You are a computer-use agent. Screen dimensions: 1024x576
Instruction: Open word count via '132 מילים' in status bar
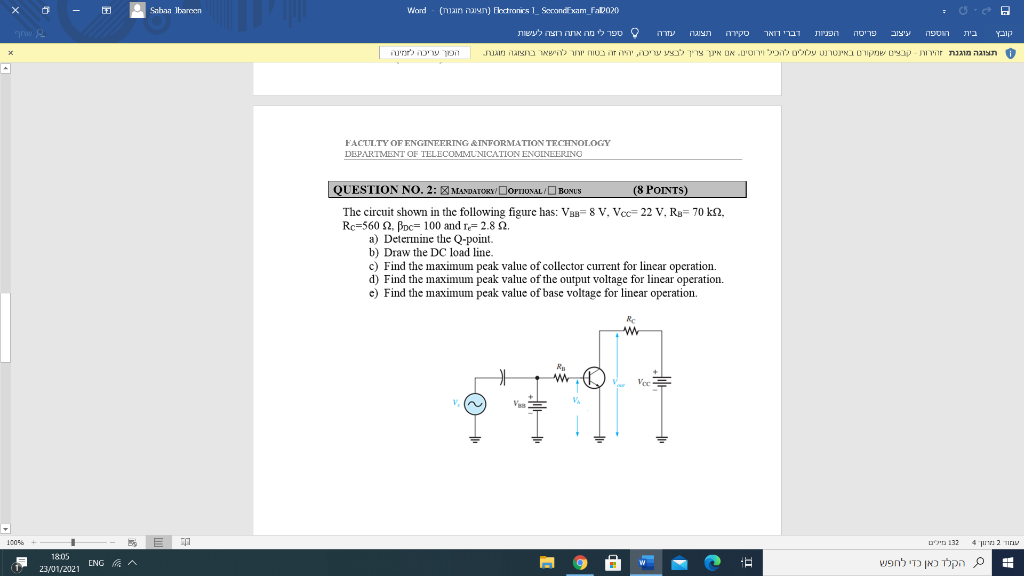[x=943, y=541]
